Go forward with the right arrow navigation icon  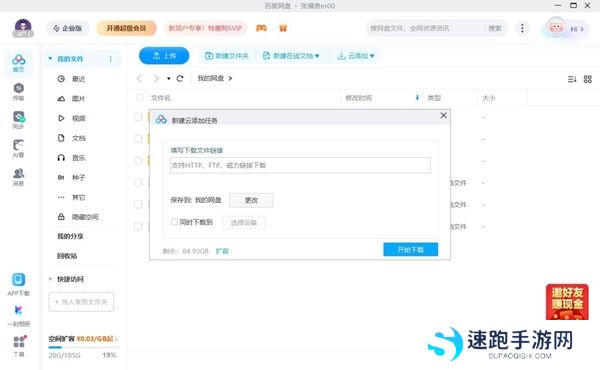156,78
